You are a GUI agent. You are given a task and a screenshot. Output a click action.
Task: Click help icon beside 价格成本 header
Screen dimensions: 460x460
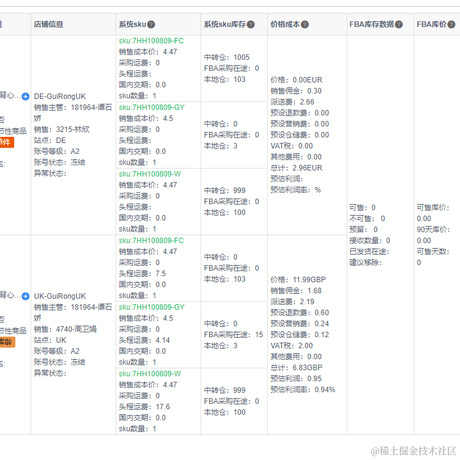click(x=305, y=24)
